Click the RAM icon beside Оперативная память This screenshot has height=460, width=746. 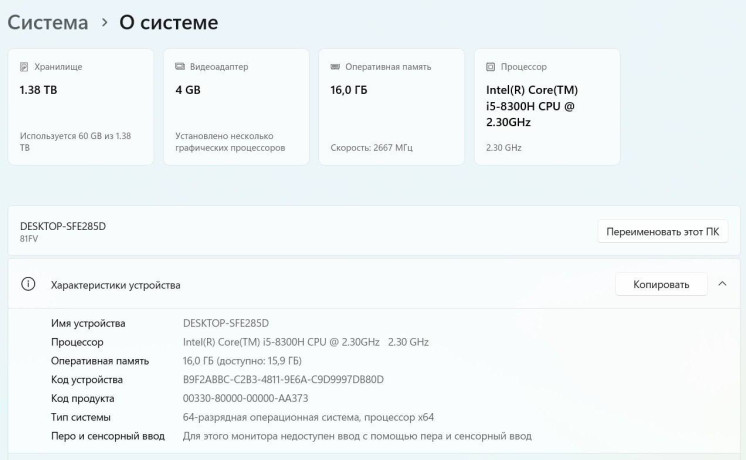(x=335, y=67)
